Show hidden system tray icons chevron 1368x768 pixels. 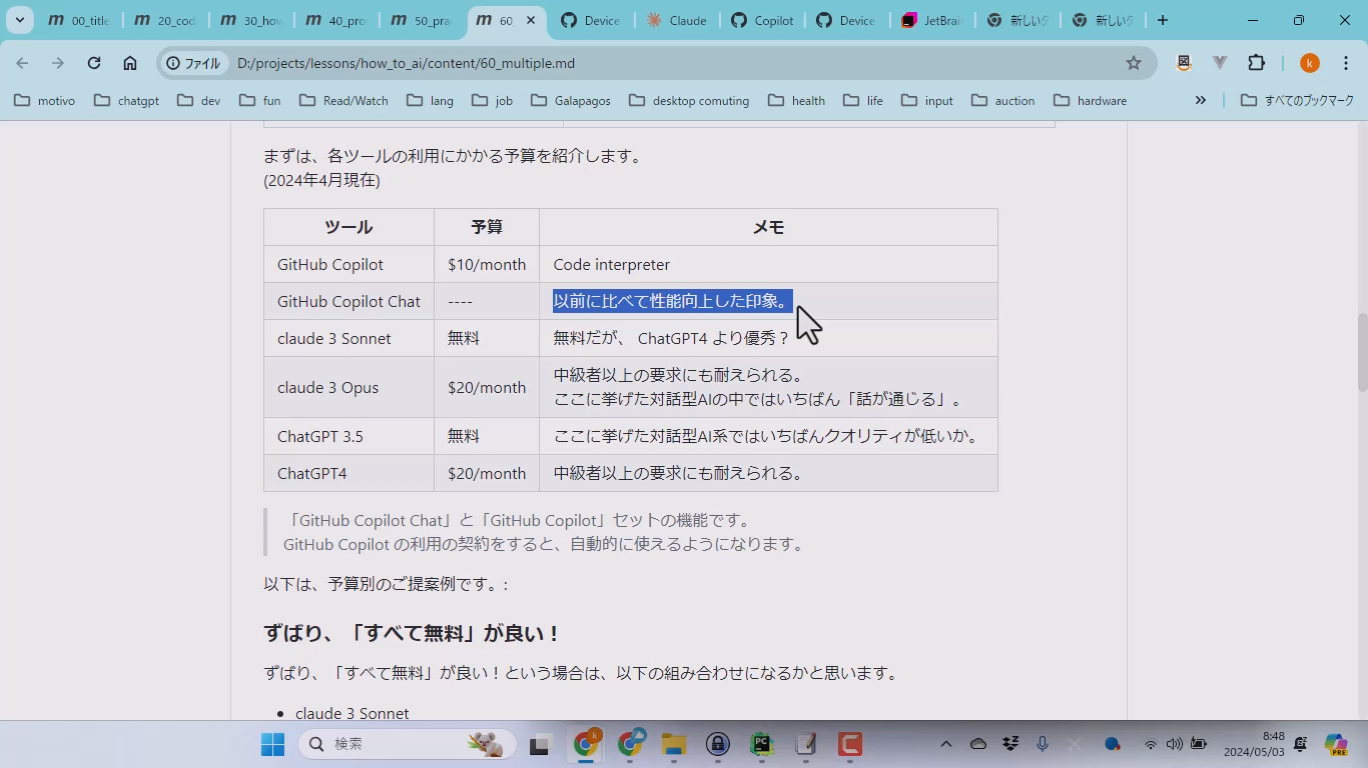tap(946, 744)
